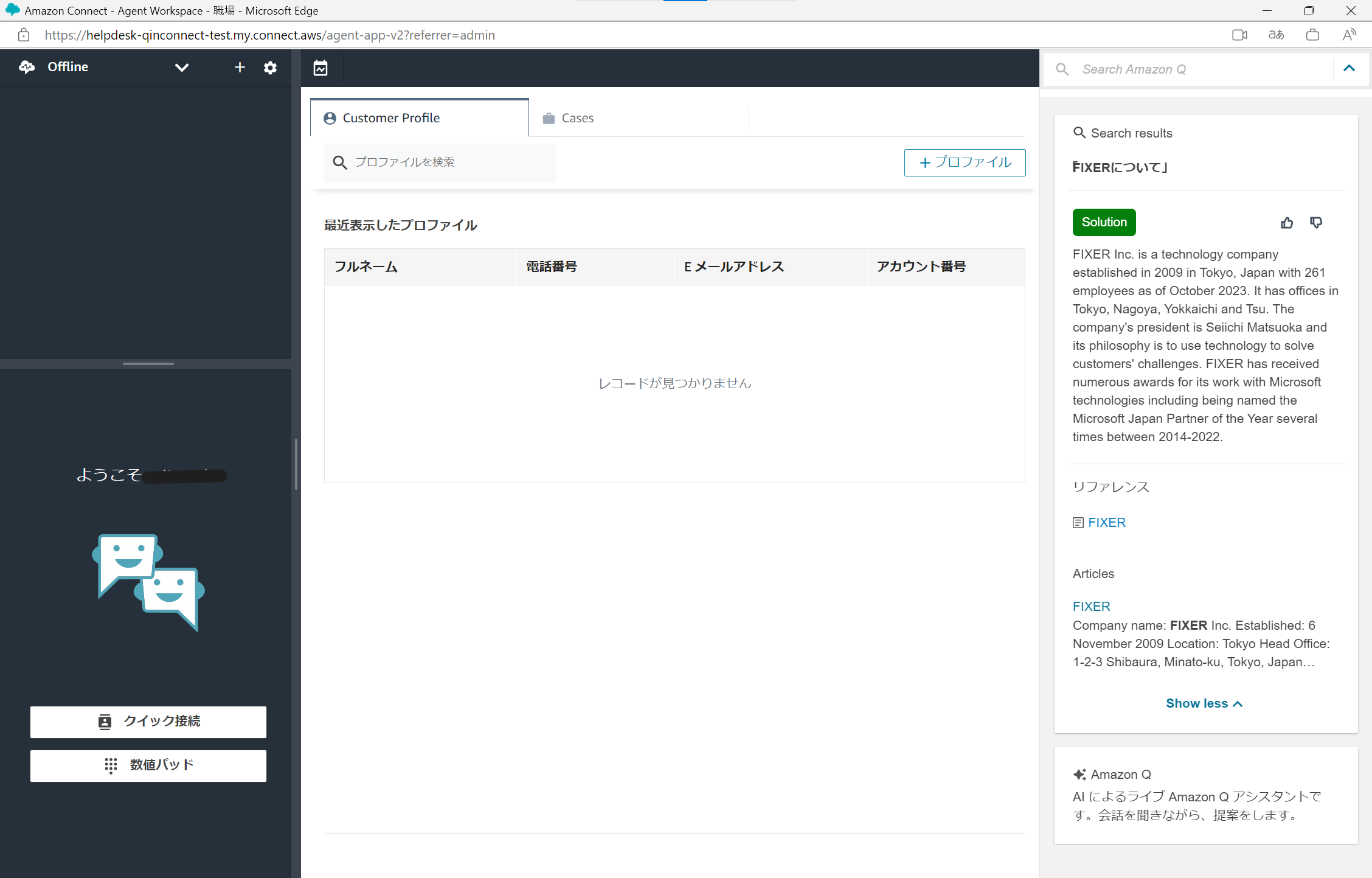Click the レコードが見つかりません message
The height and width of the screenshot is (878, 1372).
click(x=674, y=383)
